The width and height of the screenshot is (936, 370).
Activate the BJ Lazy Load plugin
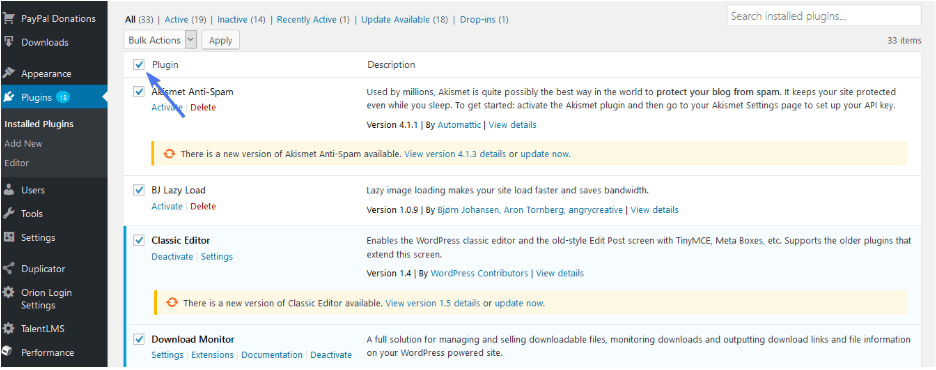(x=167, y=206)
